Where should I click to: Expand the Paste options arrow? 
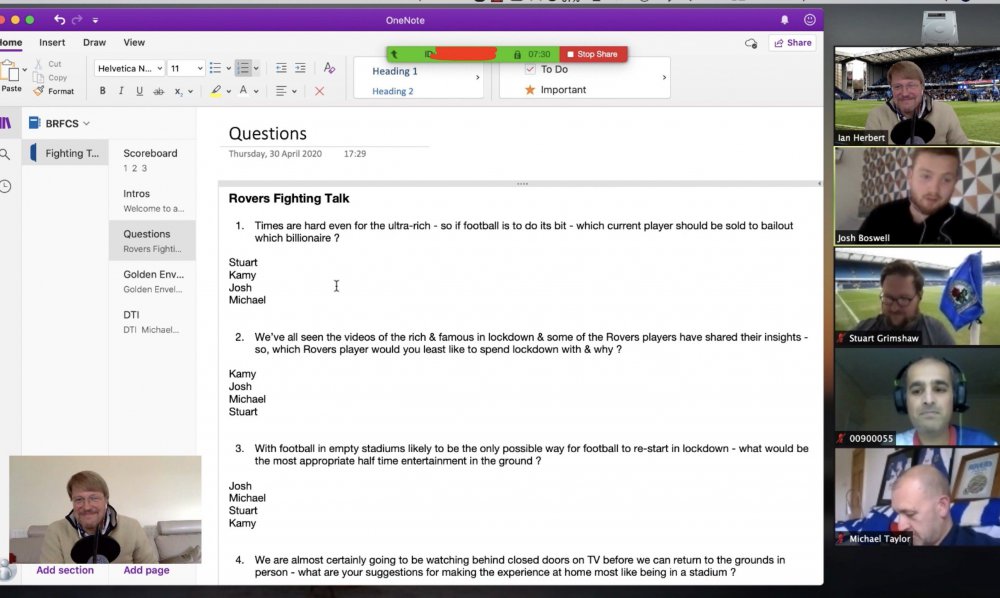[x=25, y=69]
